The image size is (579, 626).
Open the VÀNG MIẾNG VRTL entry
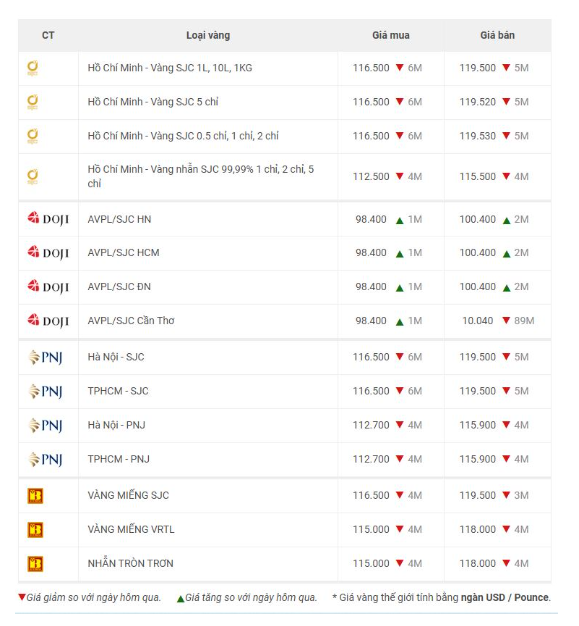[x=131, y=529]
